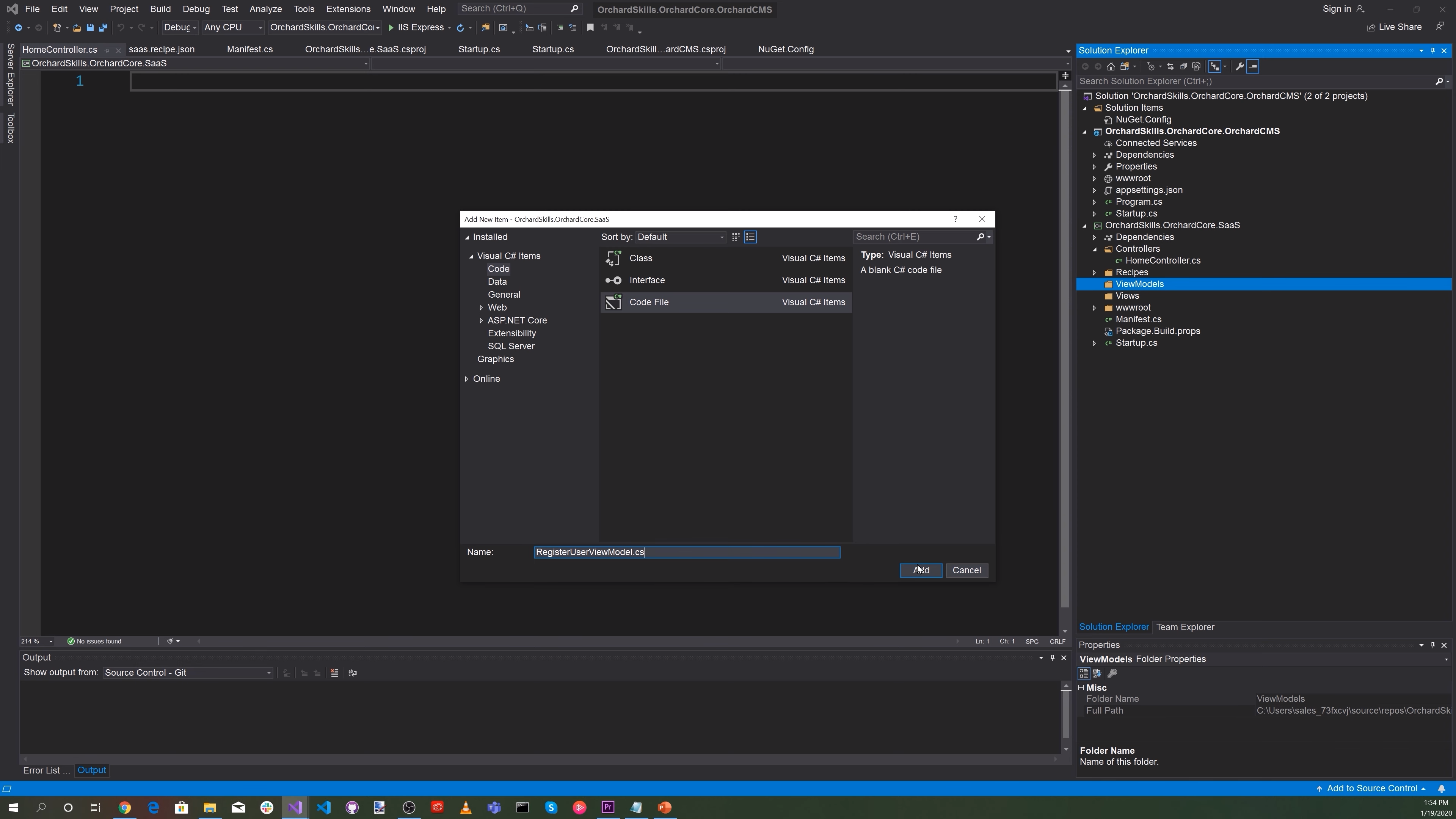Click the help question mark in Add New Item dialog
The height and width of the screenshot is (819, 1456).
click(955, 219)
